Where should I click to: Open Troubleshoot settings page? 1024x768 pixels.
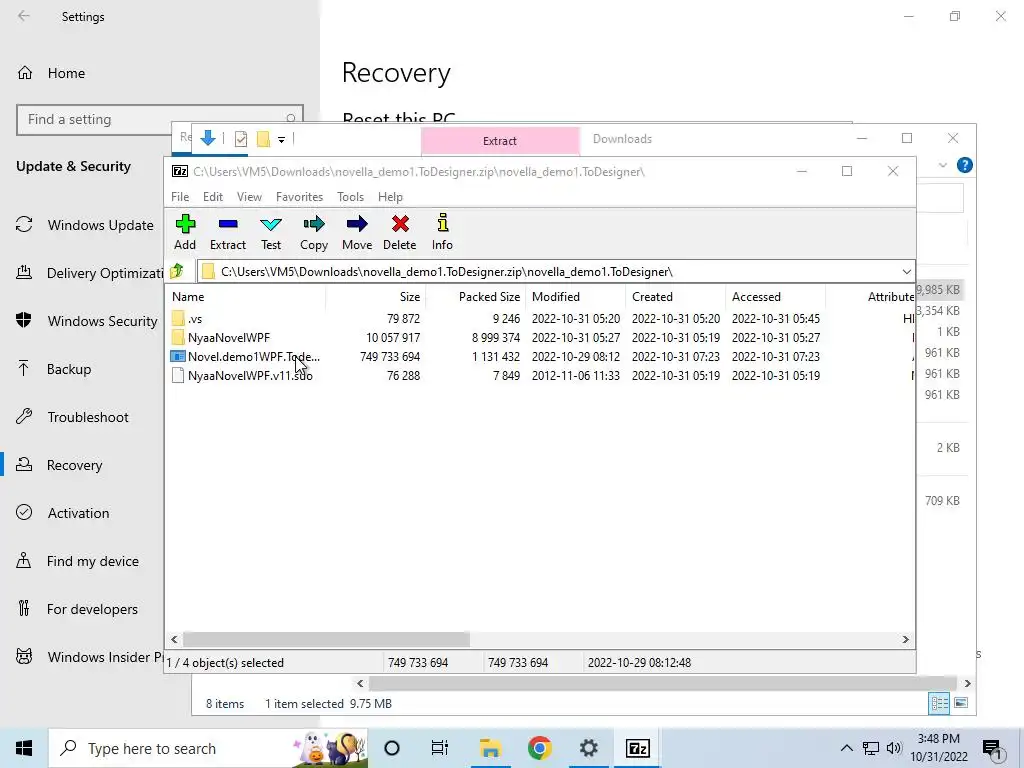point(72,417)
